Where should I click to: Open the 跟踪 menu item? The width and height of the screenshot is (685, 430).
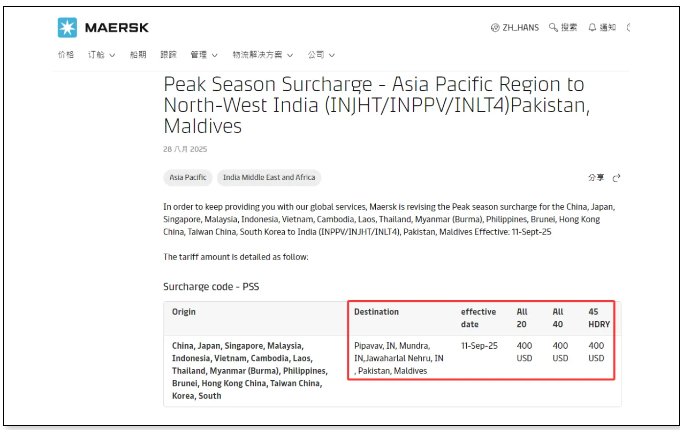(168, 55)
